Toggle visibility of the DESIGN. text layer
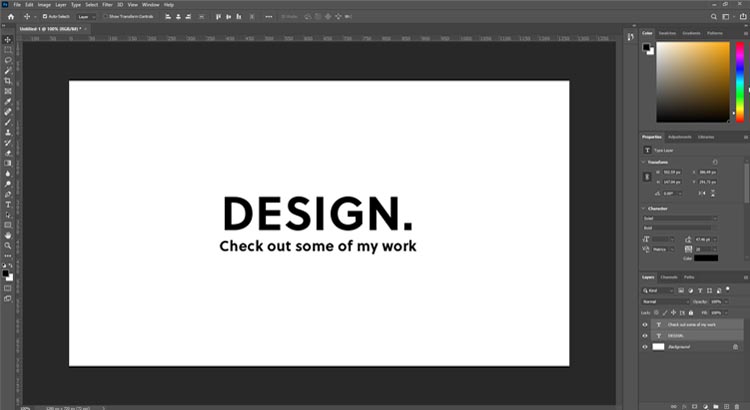Viewport: 750px width, 410px height. [645, 336]
